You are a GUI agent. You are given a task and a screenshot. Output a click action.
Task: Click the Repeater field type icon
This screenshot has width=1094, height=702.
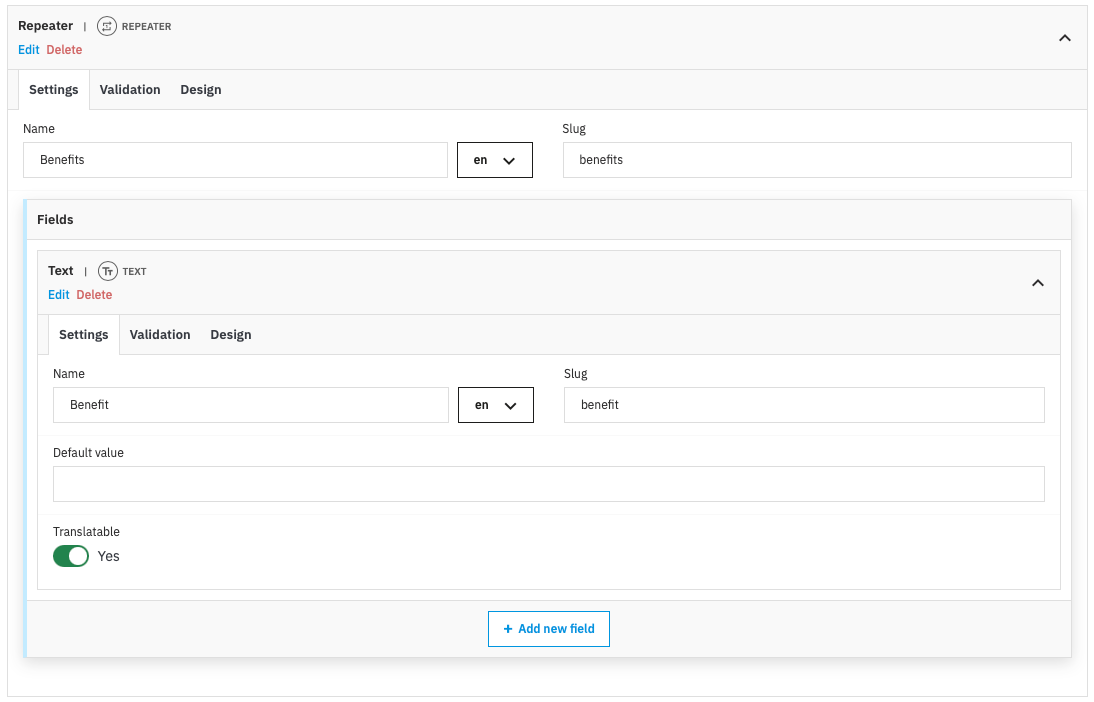pos(107,26)
